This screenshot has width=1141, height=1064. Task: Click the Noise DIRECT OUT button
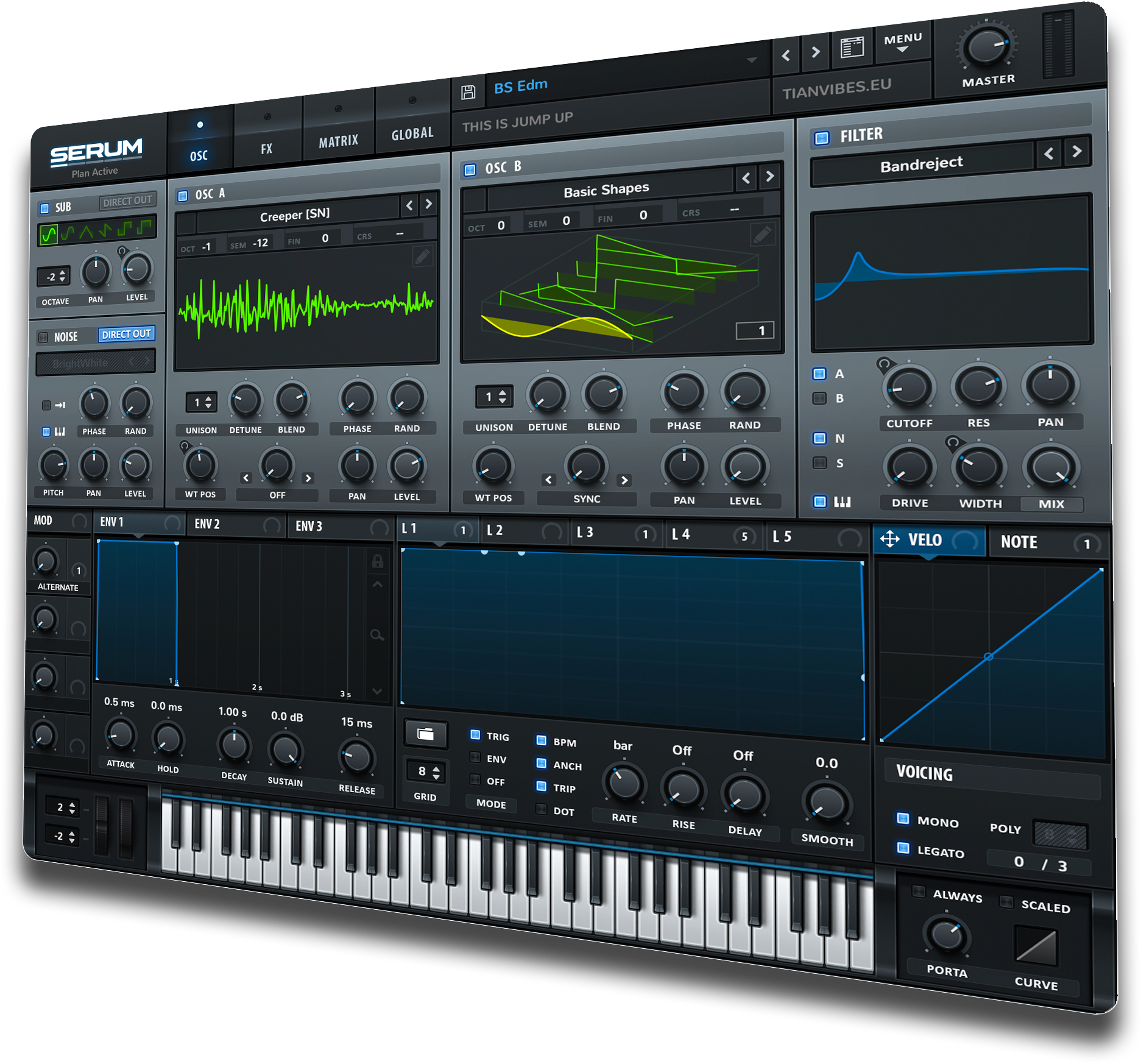[x=126, y=334]
